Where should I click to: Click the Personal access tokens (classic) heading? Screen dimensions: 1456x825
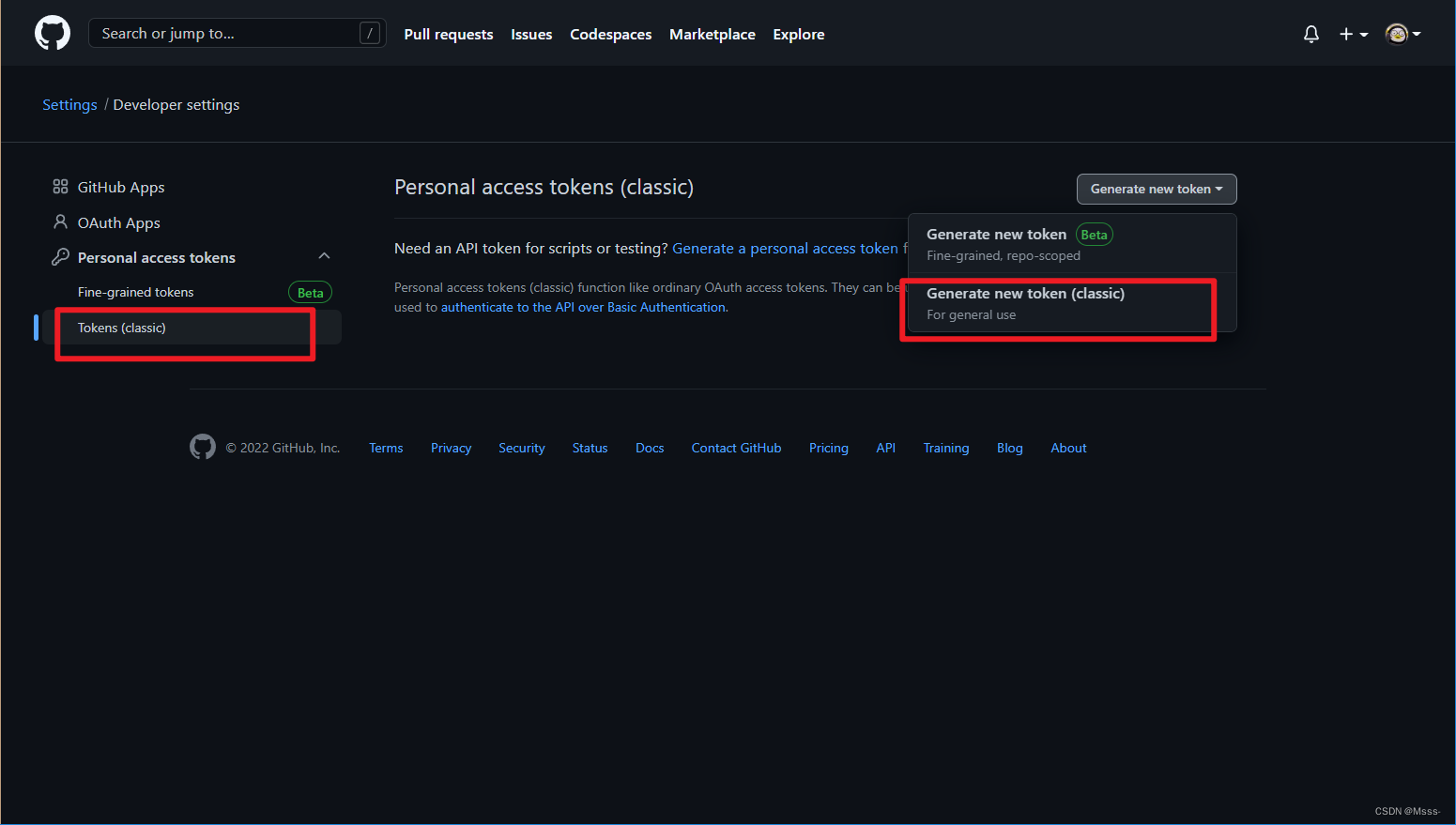[544, 187]
